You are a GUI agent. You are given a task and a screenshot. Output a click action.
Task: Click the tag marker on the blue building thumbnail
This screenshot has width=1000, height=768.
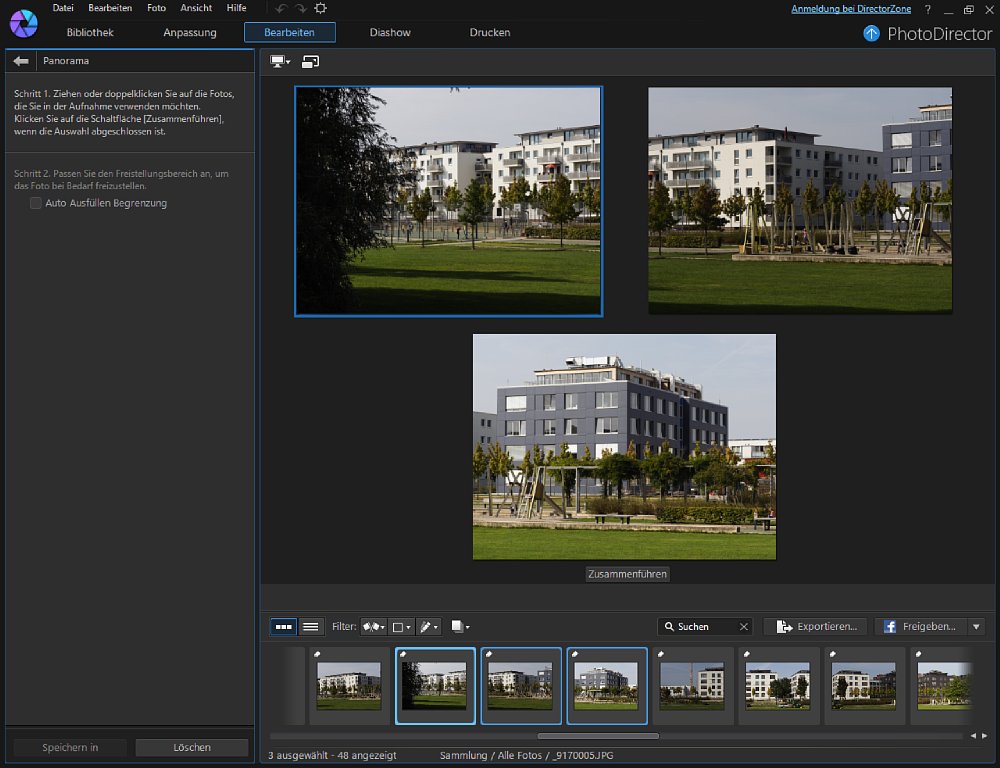575,654
